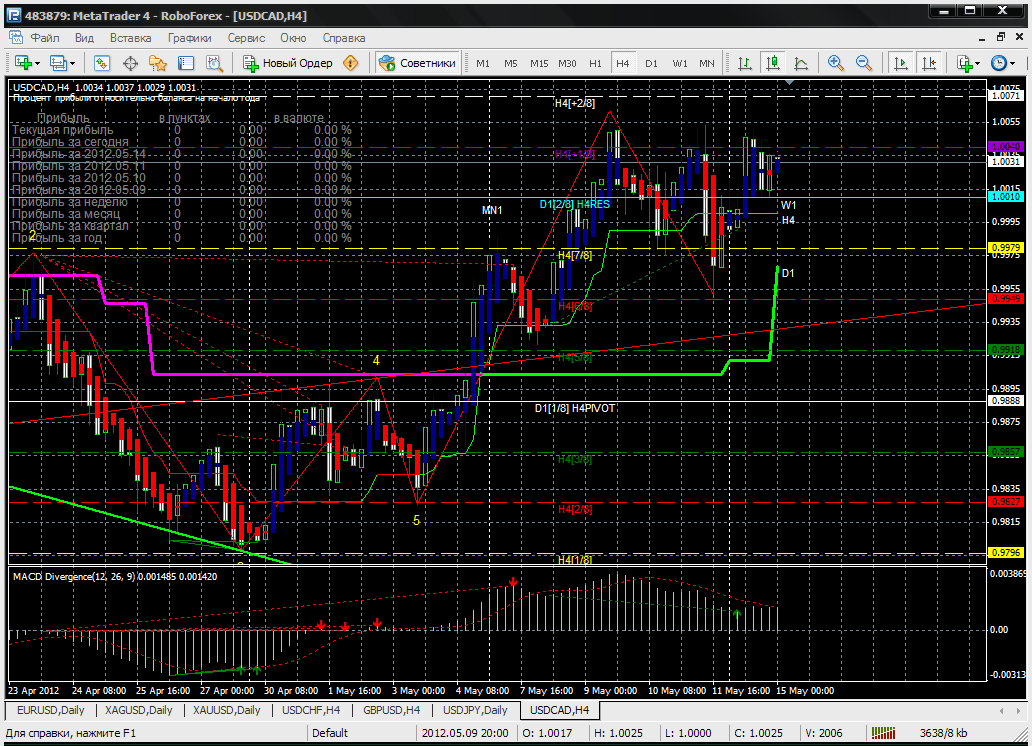Toggle chart shift icon
Image resolution: width=1032 pixels, height=746 pixels.
coord(929,63)
